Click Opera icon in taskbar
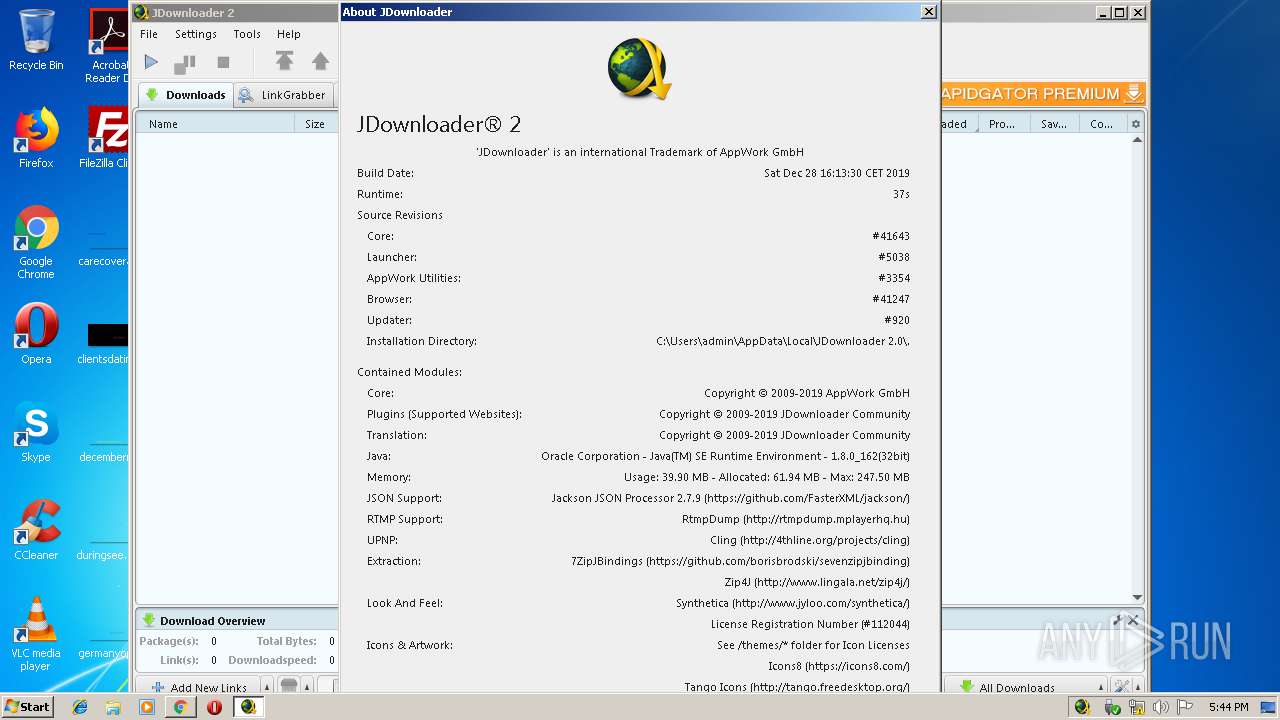This screenshot has height=720, width=1280. pos(214,707)
